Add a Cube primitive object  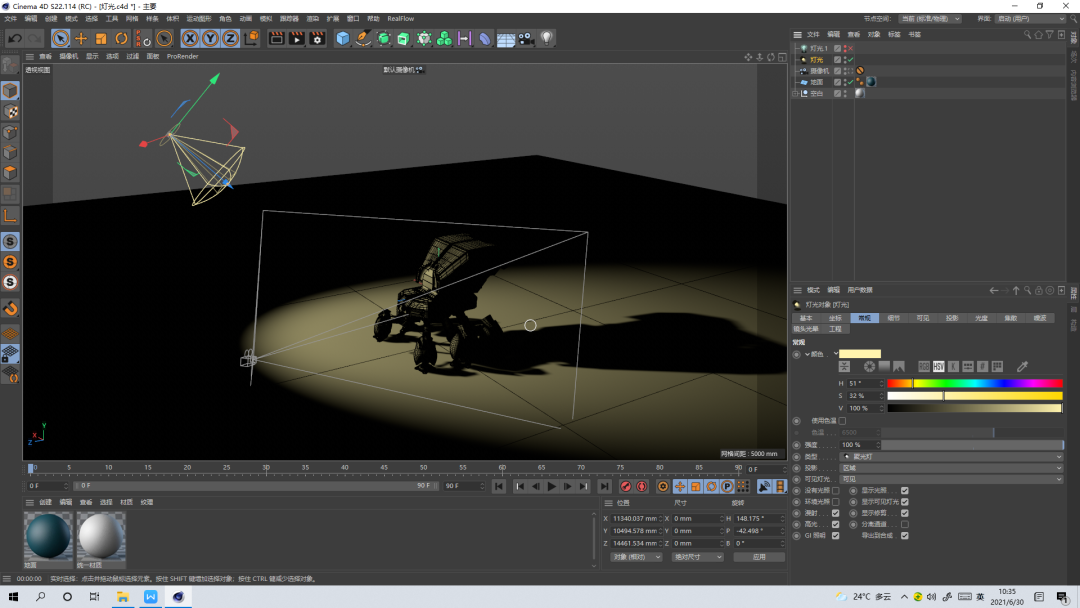342,39
